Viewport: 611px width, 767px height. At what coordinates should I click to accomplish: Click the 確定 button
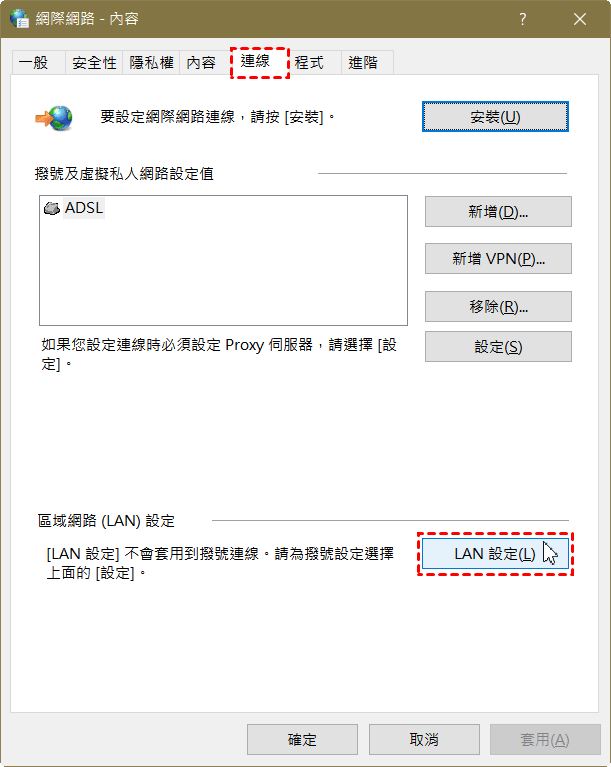point(302,740)
